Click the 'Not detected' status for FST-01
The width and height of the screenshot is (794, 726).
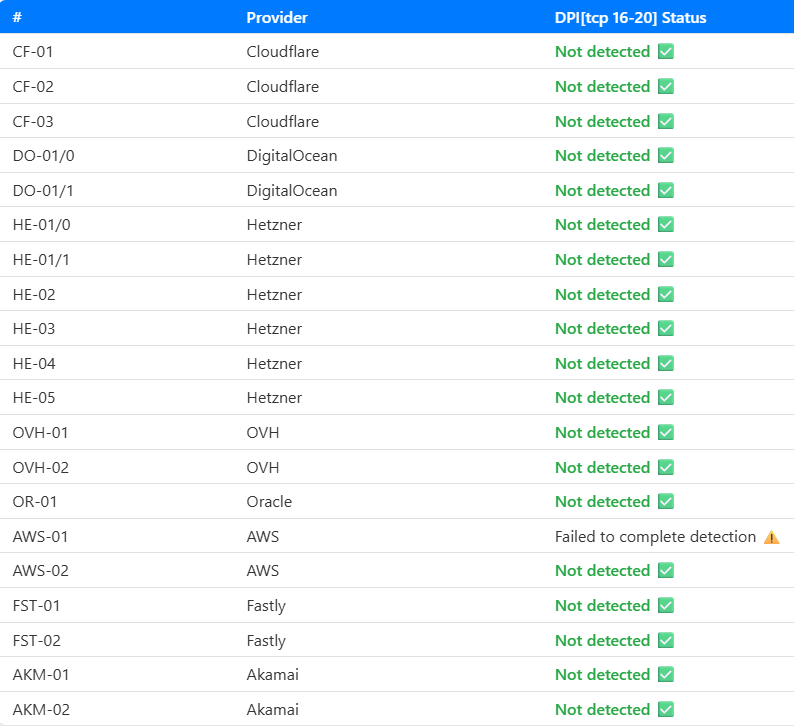tap(602, 606)
